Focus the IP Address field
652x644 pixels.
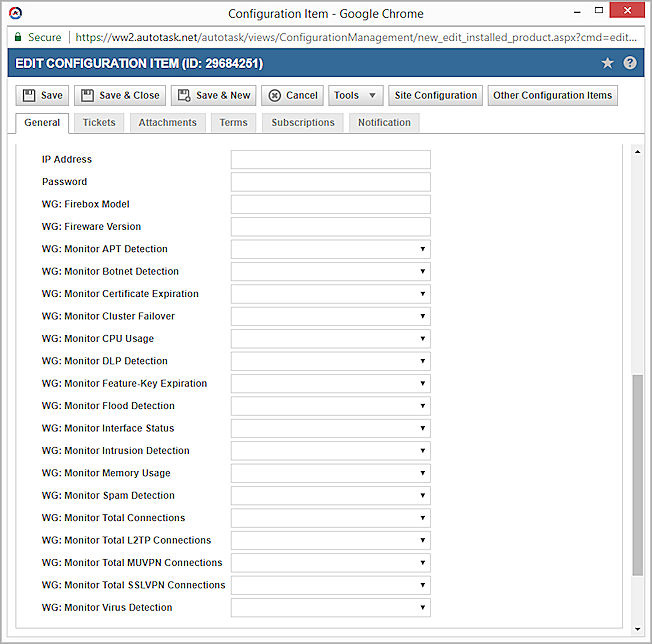pyautogui.click(x=331, y=160)
